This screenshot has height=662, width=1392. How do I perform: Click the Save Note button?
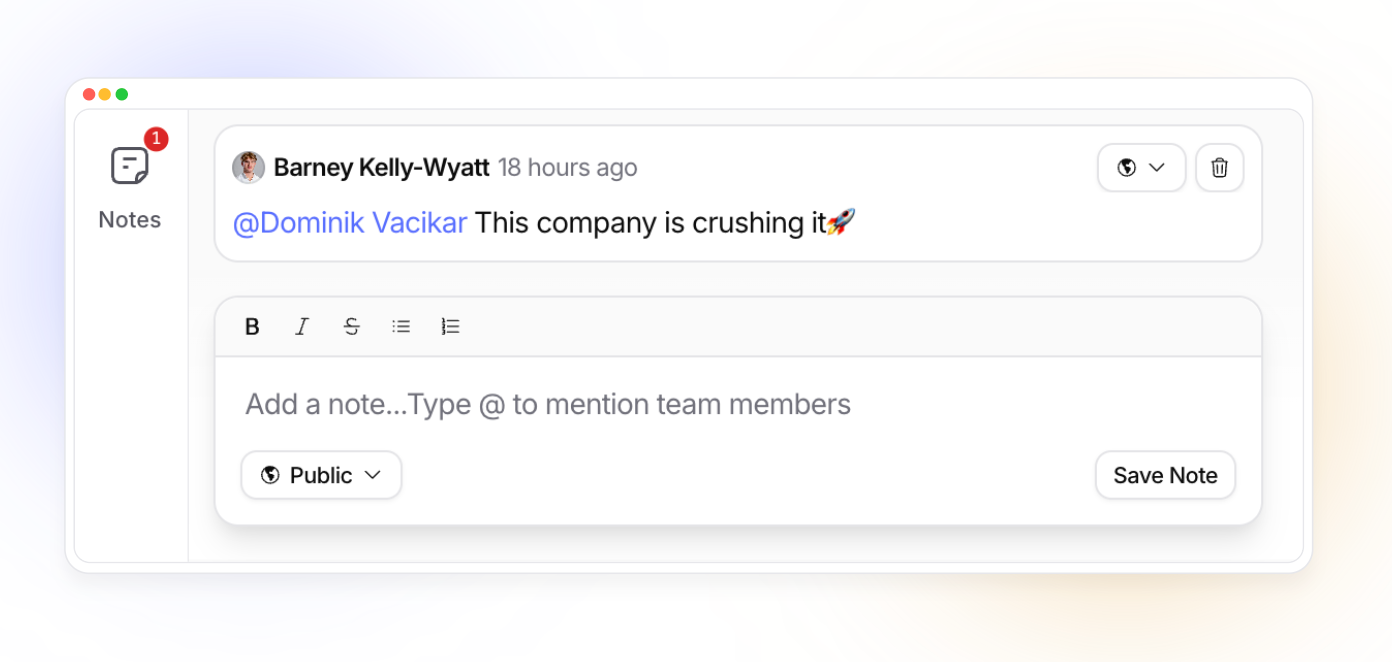(x=1165, y=475)
